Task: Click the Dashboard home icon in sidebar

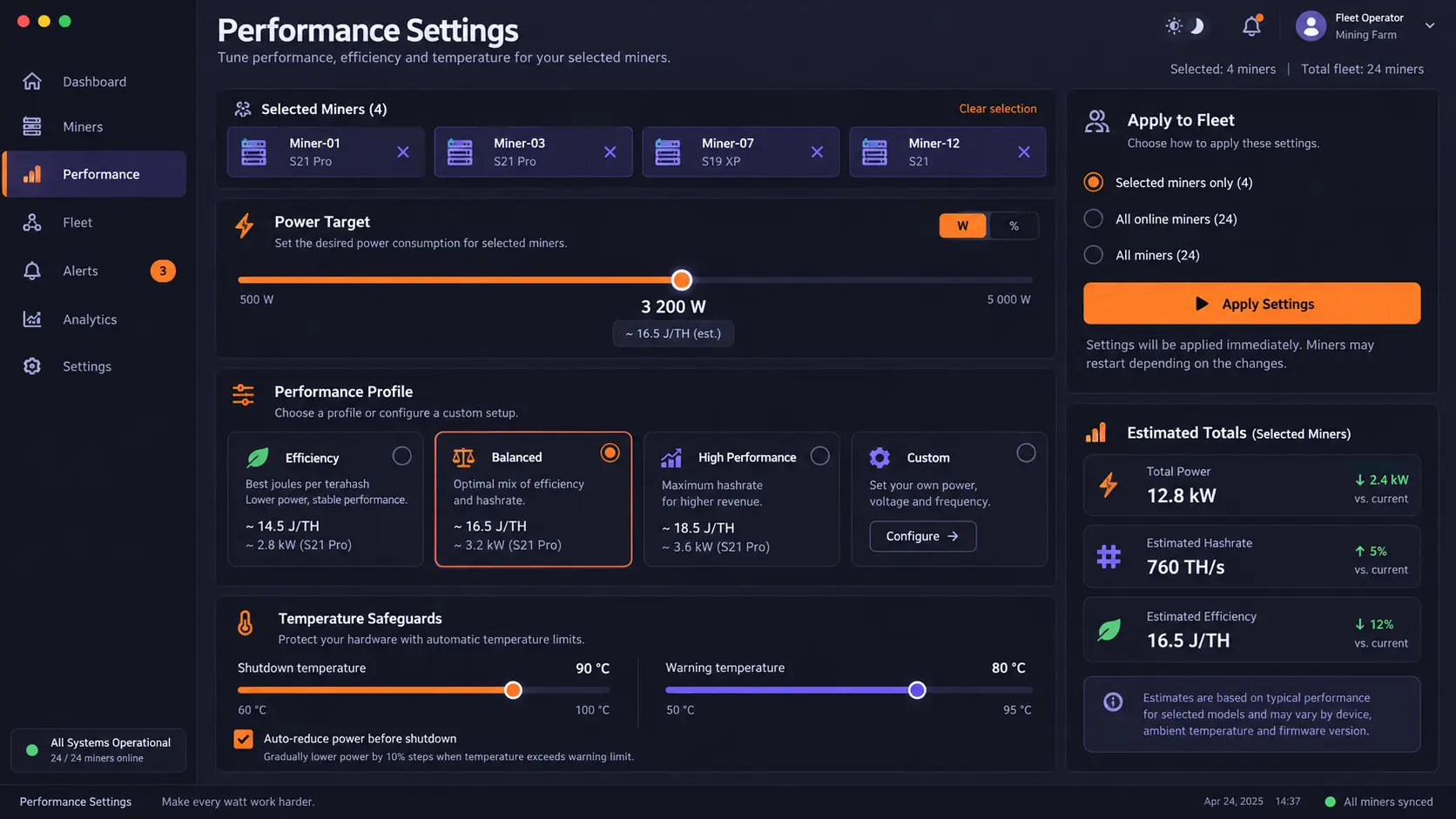Action: 32,81
